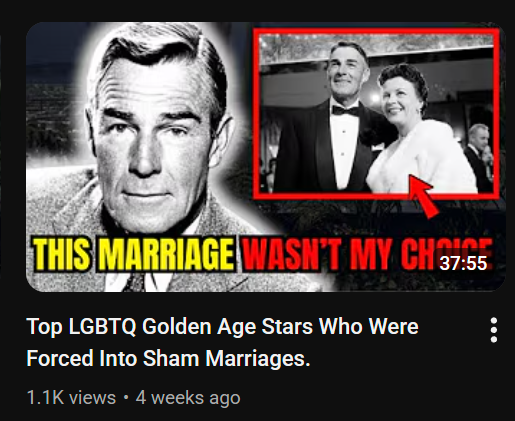Image resolution: width=515 pixels, height=421 pixels.
Task: Click the background man in inset photo
Action: point(479,155)
